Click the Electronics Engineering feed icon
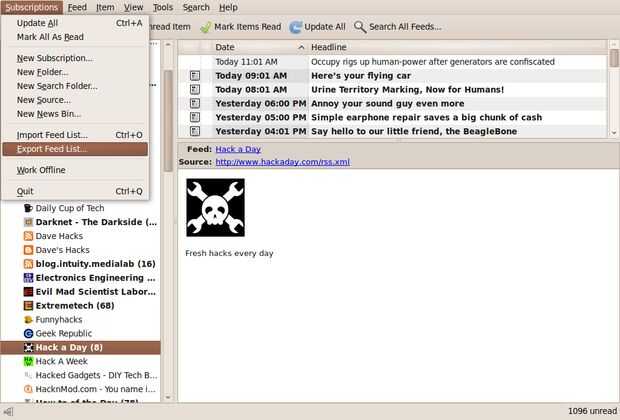This screenshot has height=420, width=620. [28, 278]
